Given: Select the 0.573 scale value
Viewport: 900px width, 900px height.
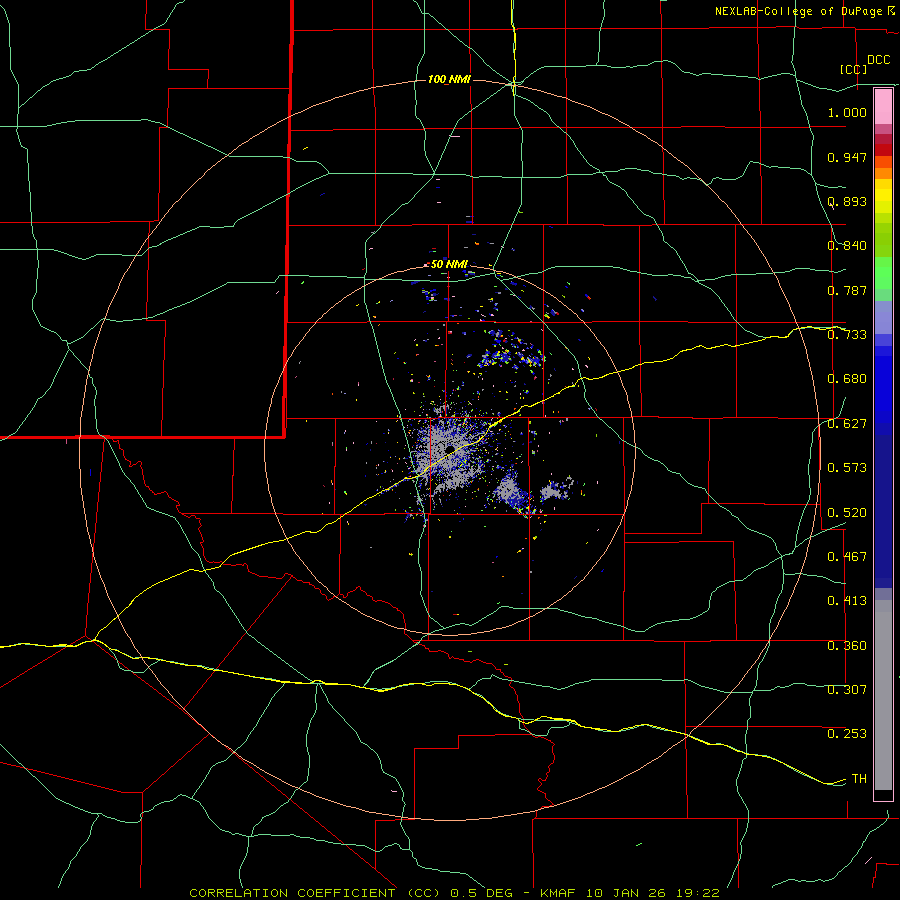Looking at the screenshot, I should click(x=847, y=468).
